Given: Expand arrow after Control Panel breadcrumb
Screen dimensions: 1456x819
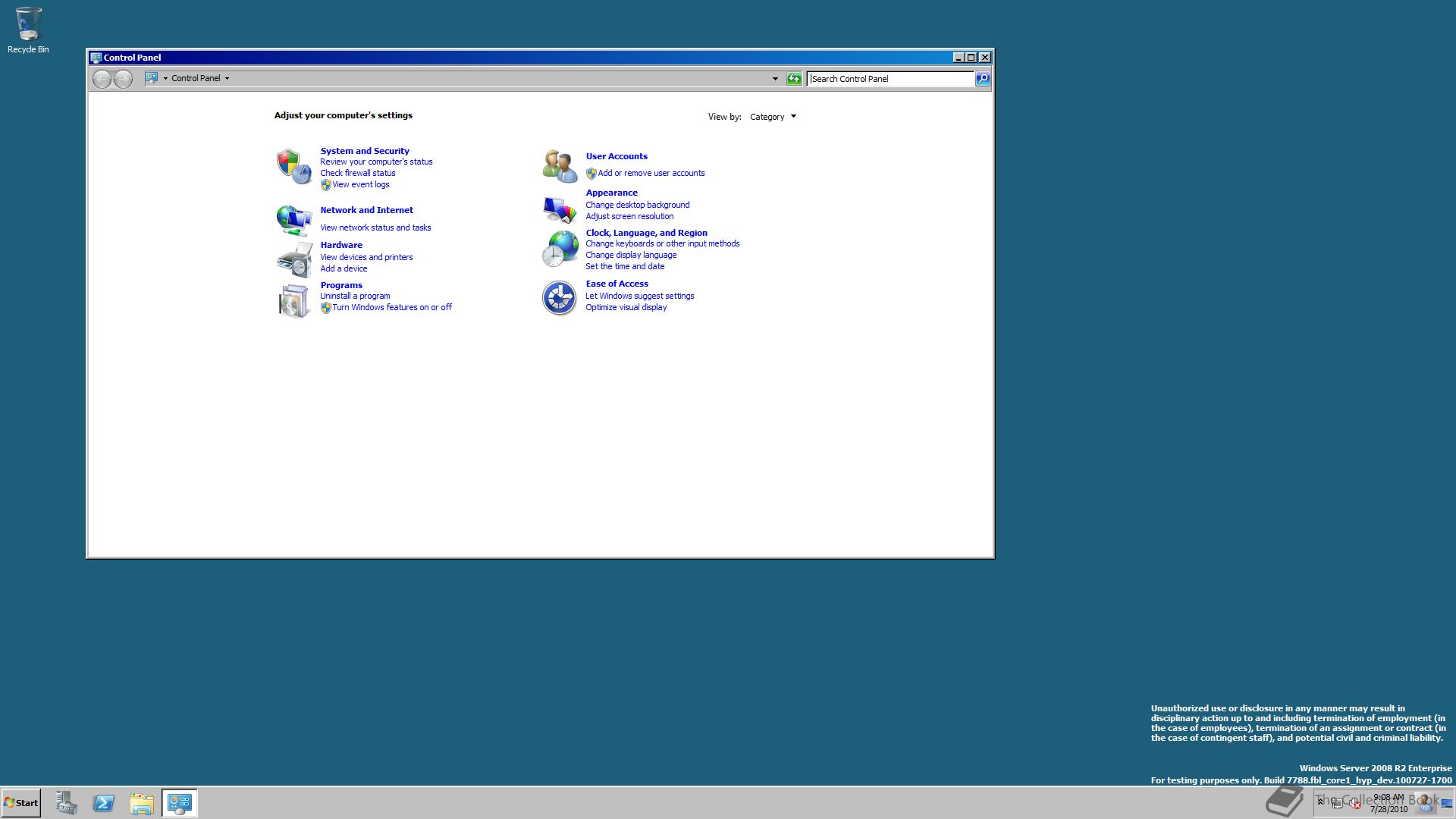Looking at the screenshot, I should coord(227,78).
